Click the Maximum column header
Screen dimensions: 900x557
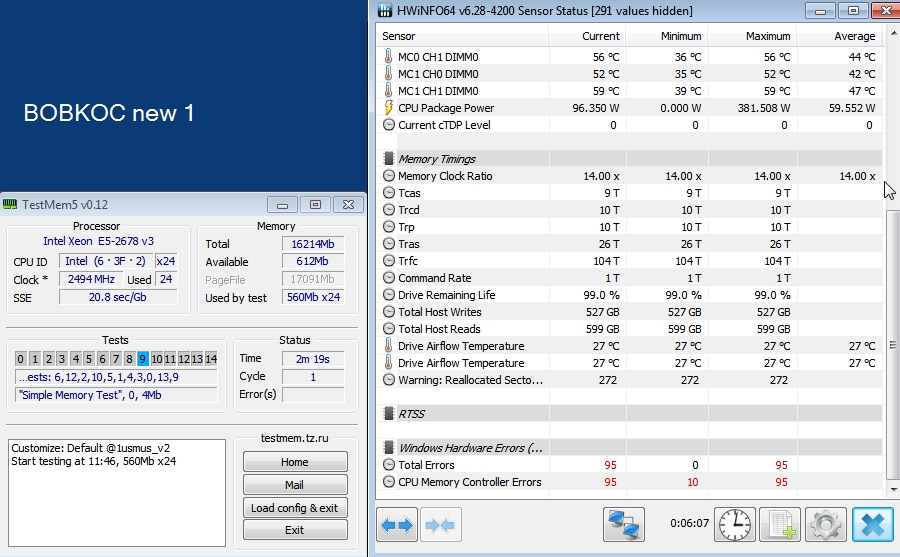tap(752, 36)
